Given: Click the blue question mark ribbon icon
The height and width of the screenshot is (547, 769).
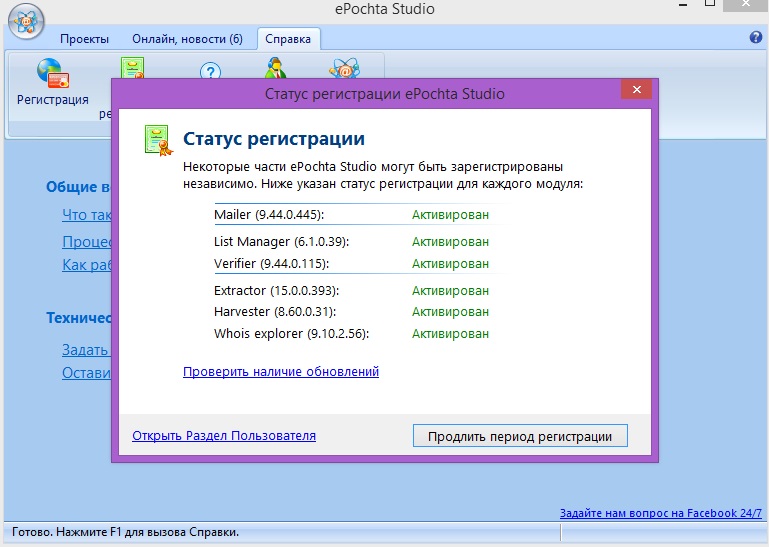Looking at the screenshot, I should pos(210,71).
